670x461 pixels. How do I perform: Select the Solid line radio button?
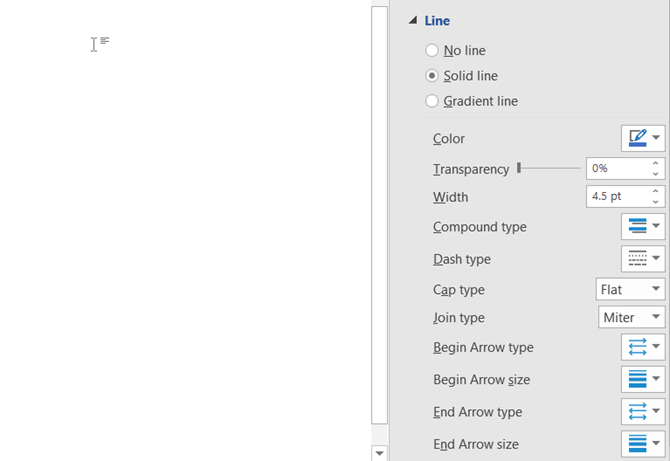tap(432, 76)
